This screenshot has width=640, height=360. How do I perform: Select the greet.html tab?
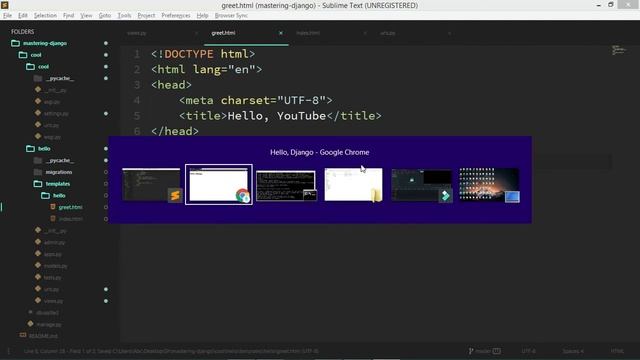coord(223,33)
